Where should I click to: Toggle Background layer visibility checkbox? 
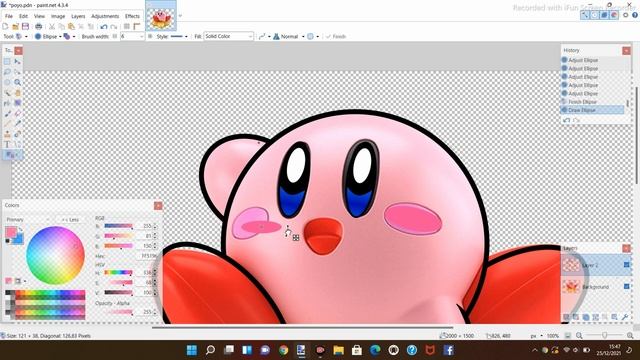[x=627, y=287]
